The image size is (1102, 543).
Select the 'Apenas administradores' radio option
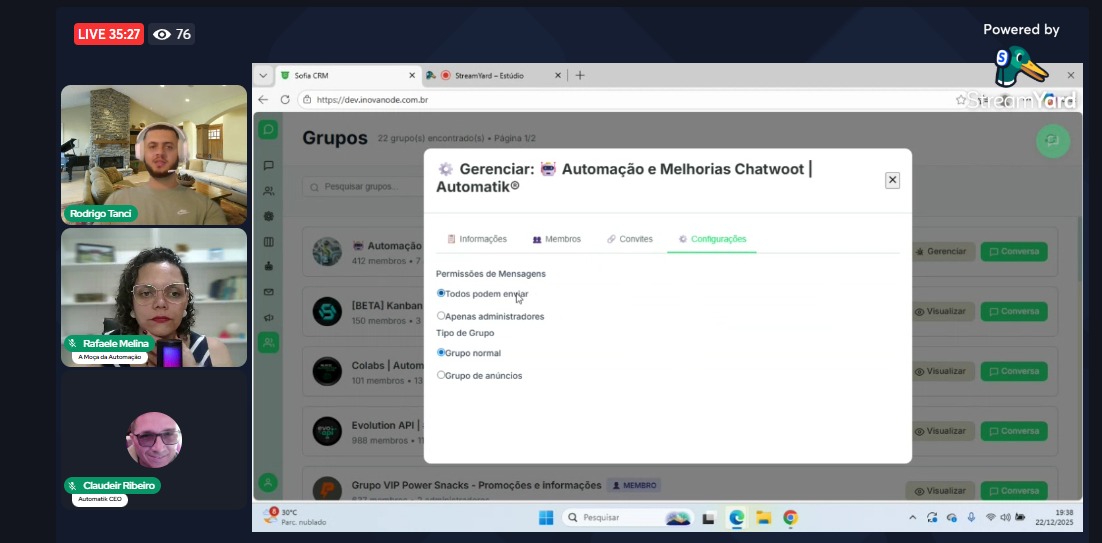[441, 316]
